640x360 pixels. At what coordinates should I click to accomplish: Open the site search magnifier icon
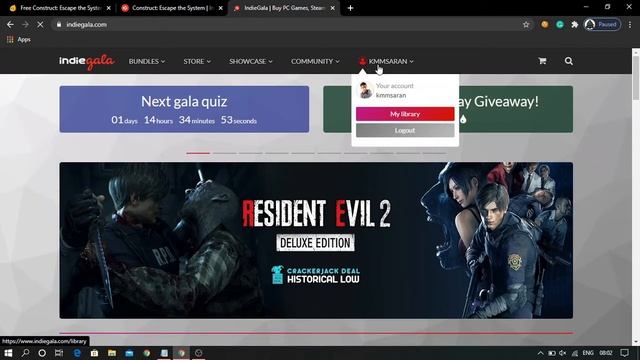[569, 61]
